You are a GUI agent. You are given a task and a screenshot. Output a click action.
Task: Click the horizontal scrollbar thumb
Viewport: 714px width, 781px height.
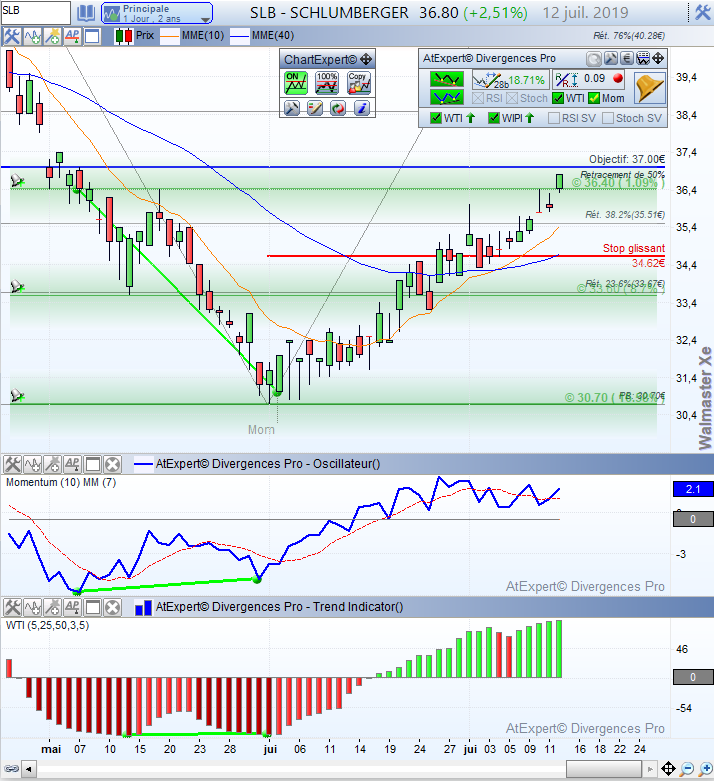pos(603,769)
